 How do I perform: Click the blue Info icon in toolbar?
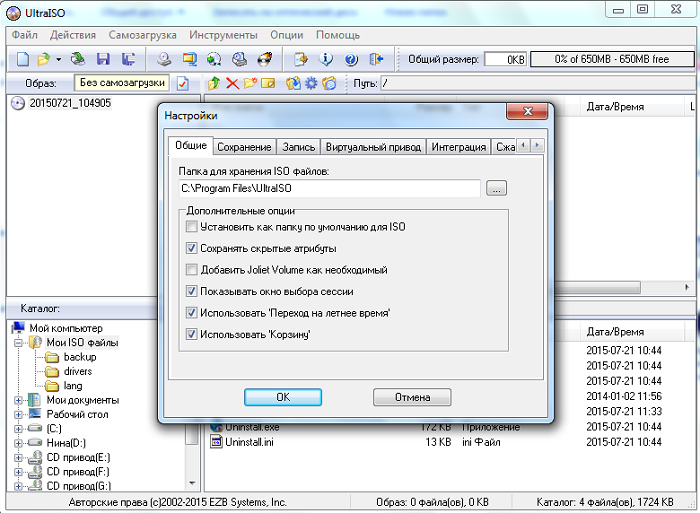coord(326,59)
